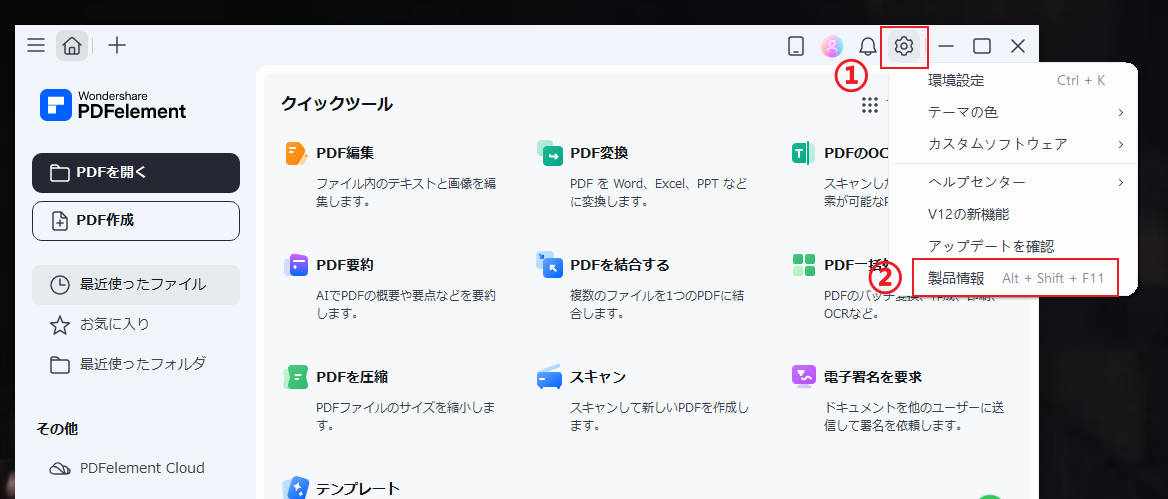Screen dimensions: 1168x499
Task: Go to the Home tab icon
Action: (72, 46)
